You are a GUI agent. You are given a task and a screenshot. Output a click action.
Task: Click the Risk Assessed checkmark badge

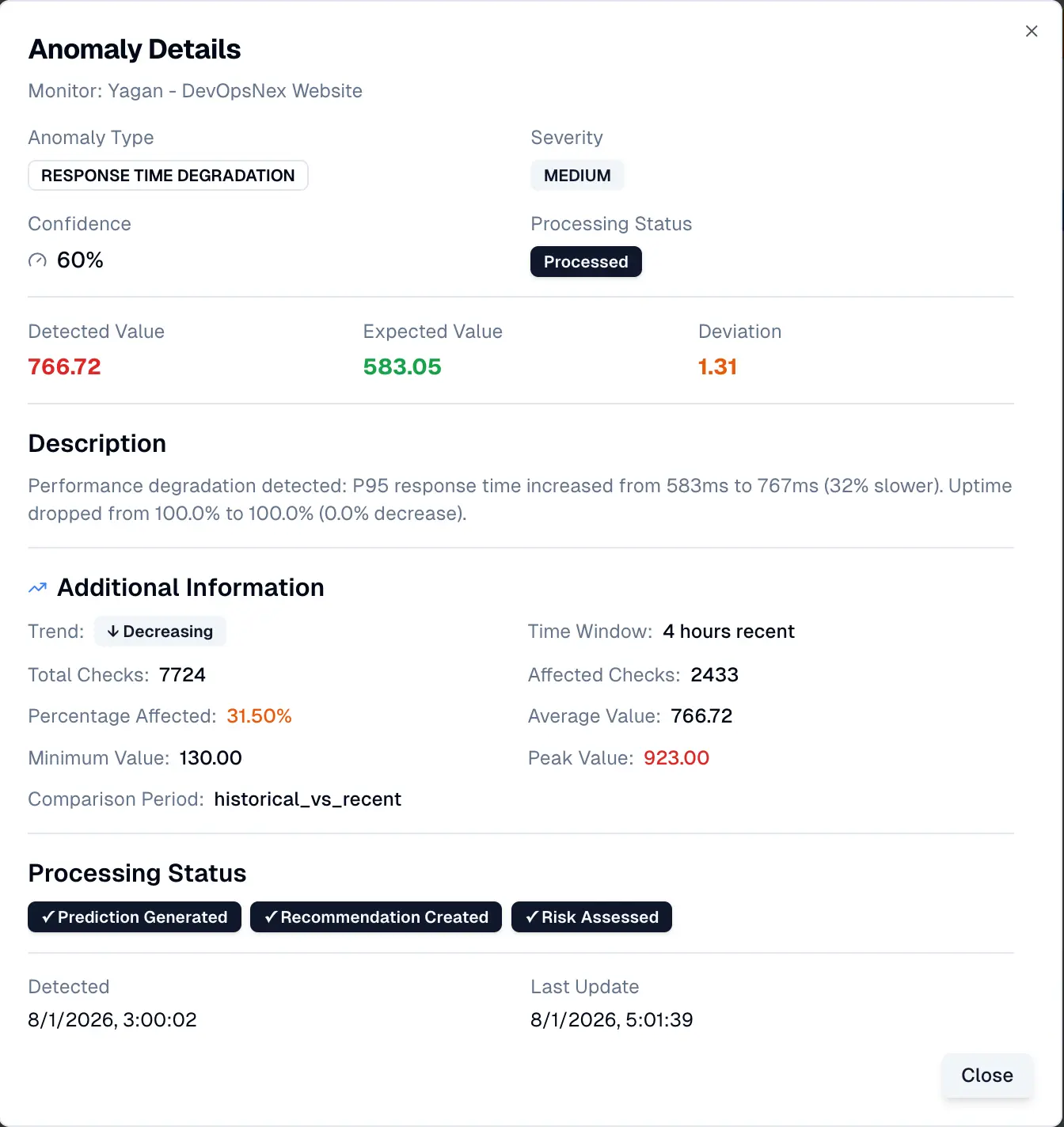pos(591,917)
